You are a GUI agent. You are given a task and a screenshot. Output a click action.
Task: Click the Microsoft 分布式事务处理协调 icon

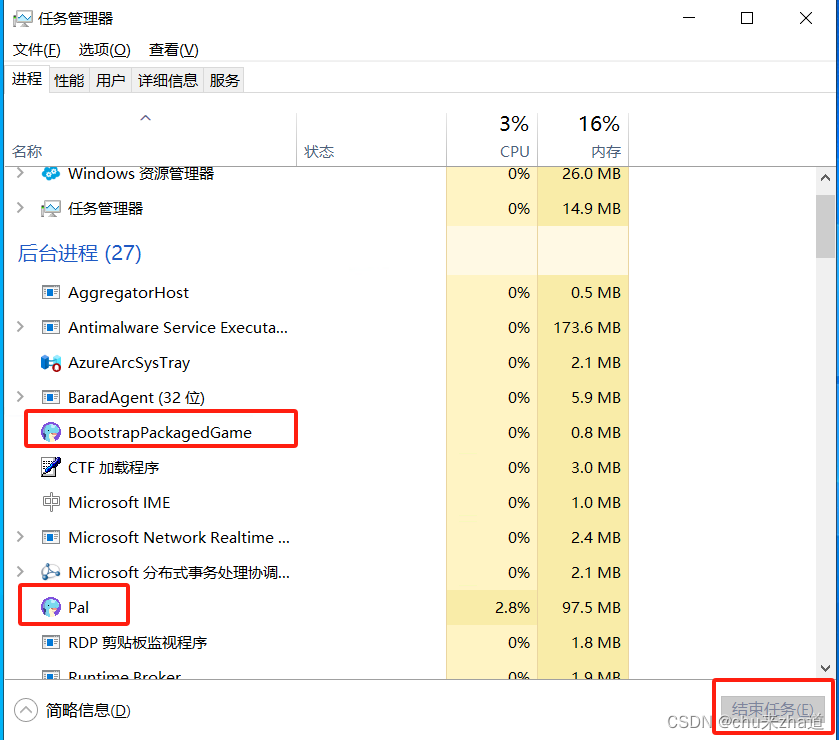tap(51, 572)
